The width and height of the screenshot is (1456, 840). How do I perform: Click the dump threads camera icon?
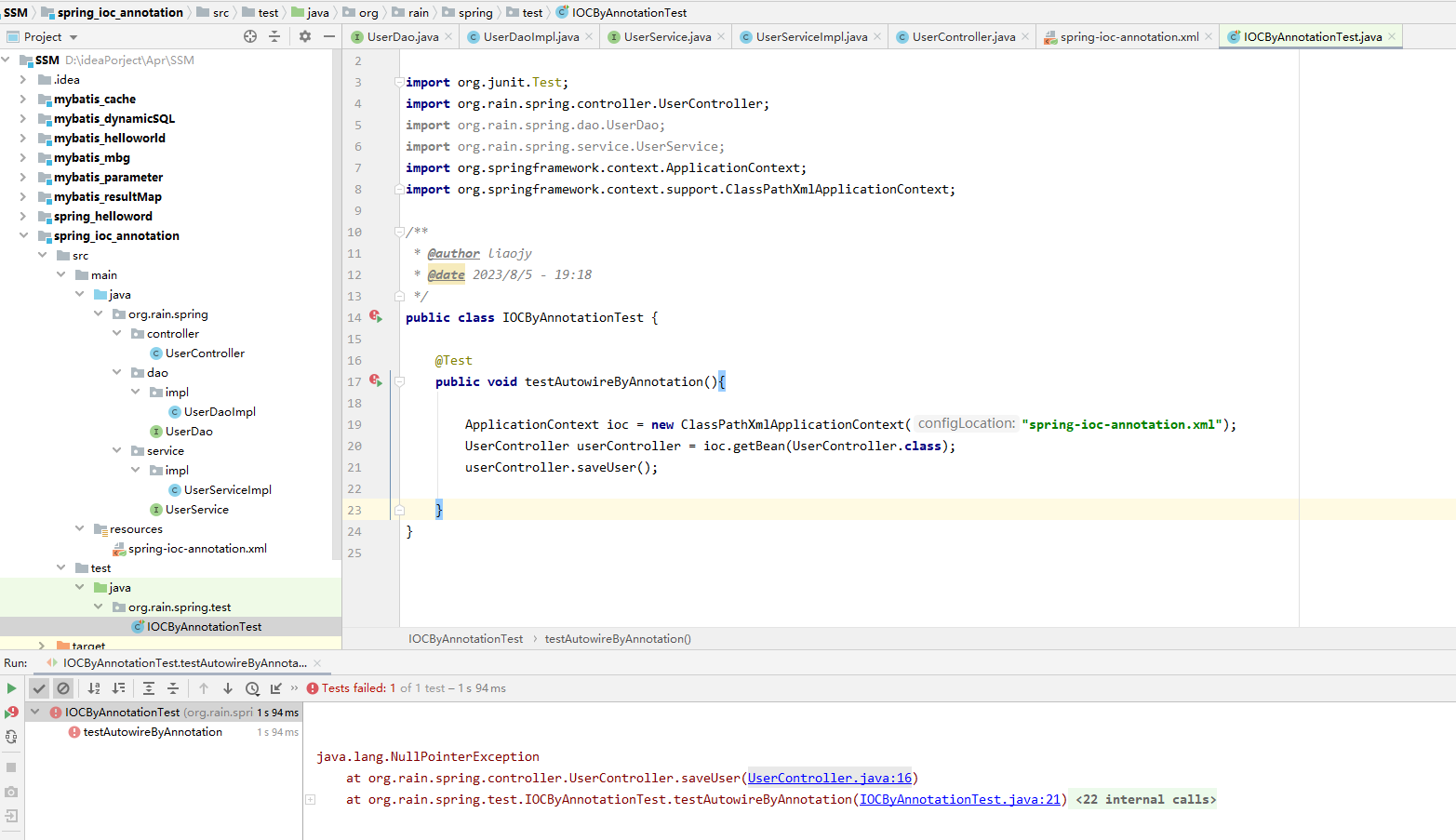click(11, 792)
